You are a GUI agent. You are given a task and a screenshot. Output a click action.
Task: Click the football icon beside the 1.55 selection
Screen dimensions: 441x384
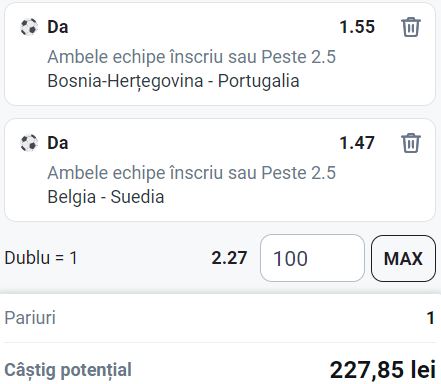click(x=29, y=27)
